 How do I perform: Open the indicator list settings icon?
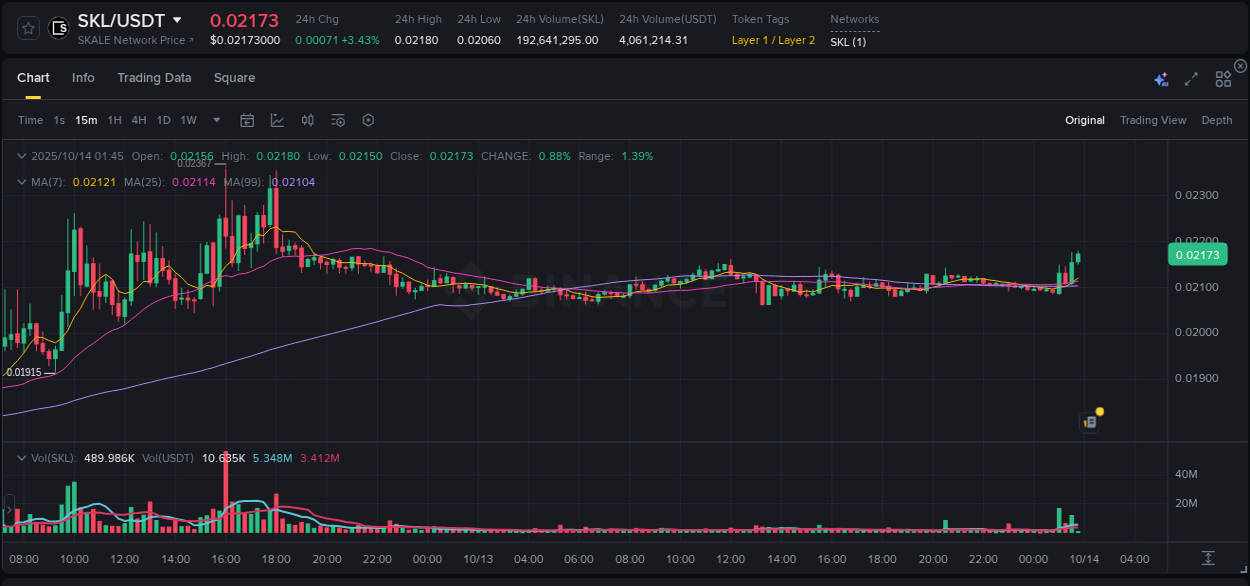click(x=337, y=120)
